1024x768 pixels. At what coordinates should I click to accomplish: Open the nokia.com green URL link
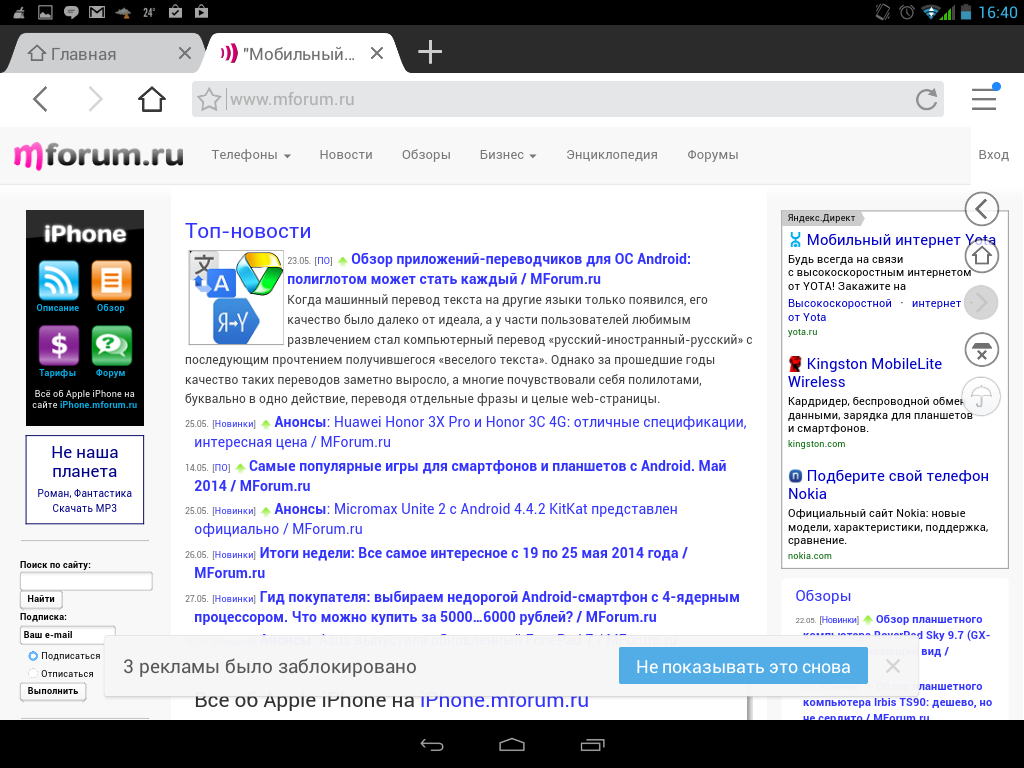click(810, 556)
